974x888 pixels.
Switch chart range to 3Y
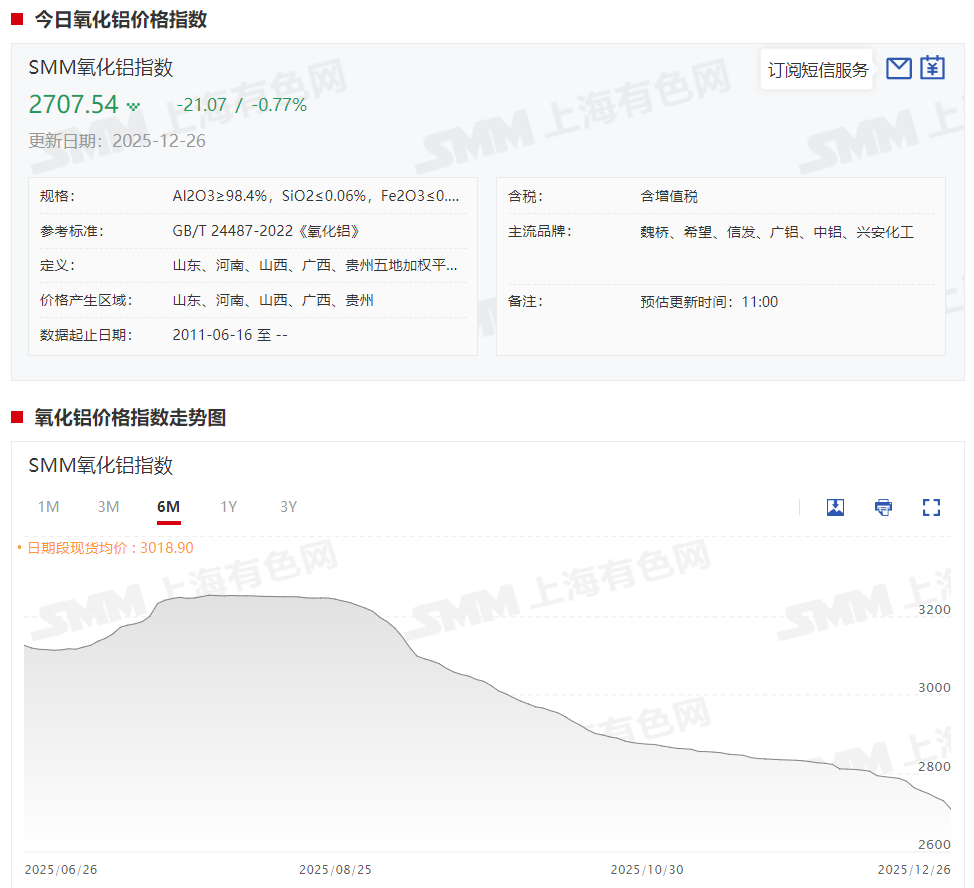tap(288, 507)
